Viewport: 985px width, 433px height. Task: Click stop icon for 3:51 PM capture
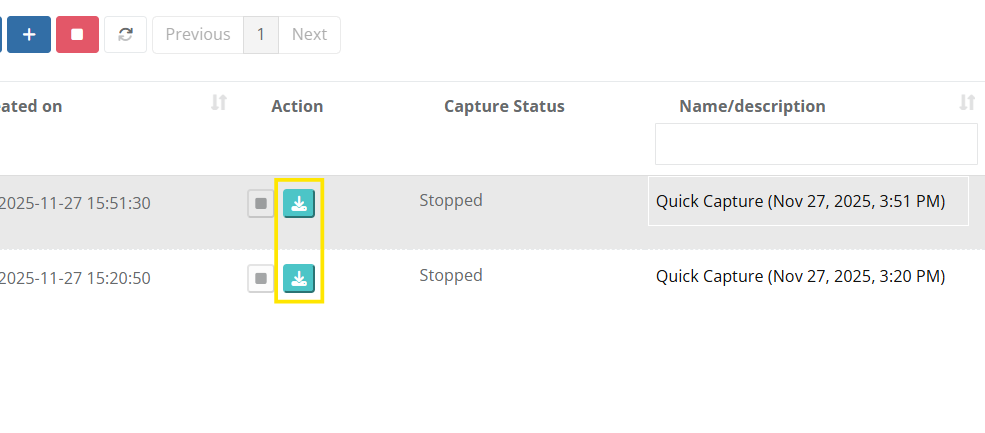pyautogui.click(x=261, y=203)
